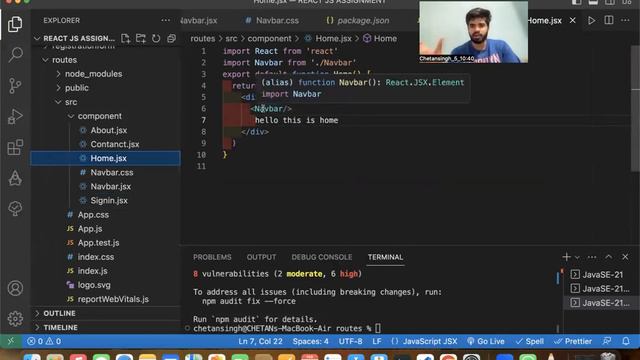
Task: Switch to the OUTPUT panel tab
Action: pos(261,257)
